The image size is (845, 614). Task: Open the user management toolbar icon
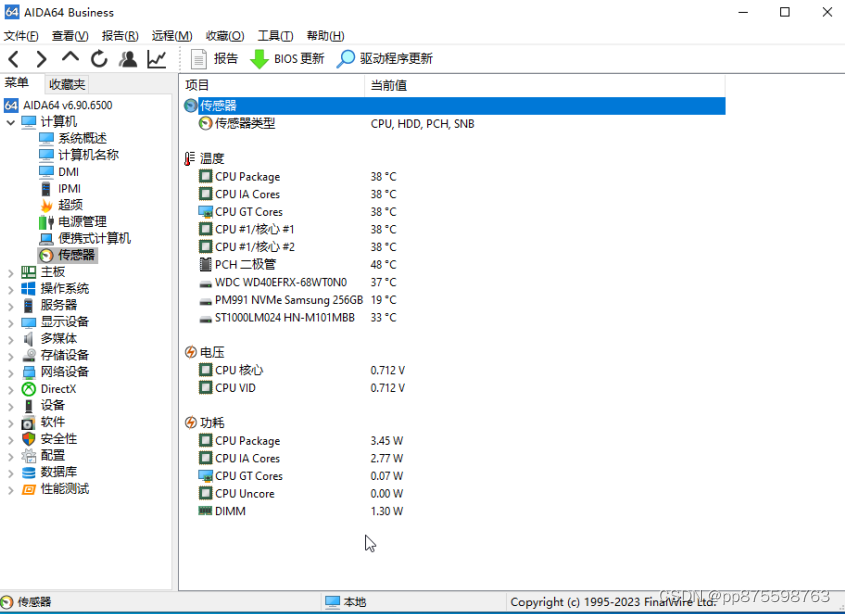128,59
